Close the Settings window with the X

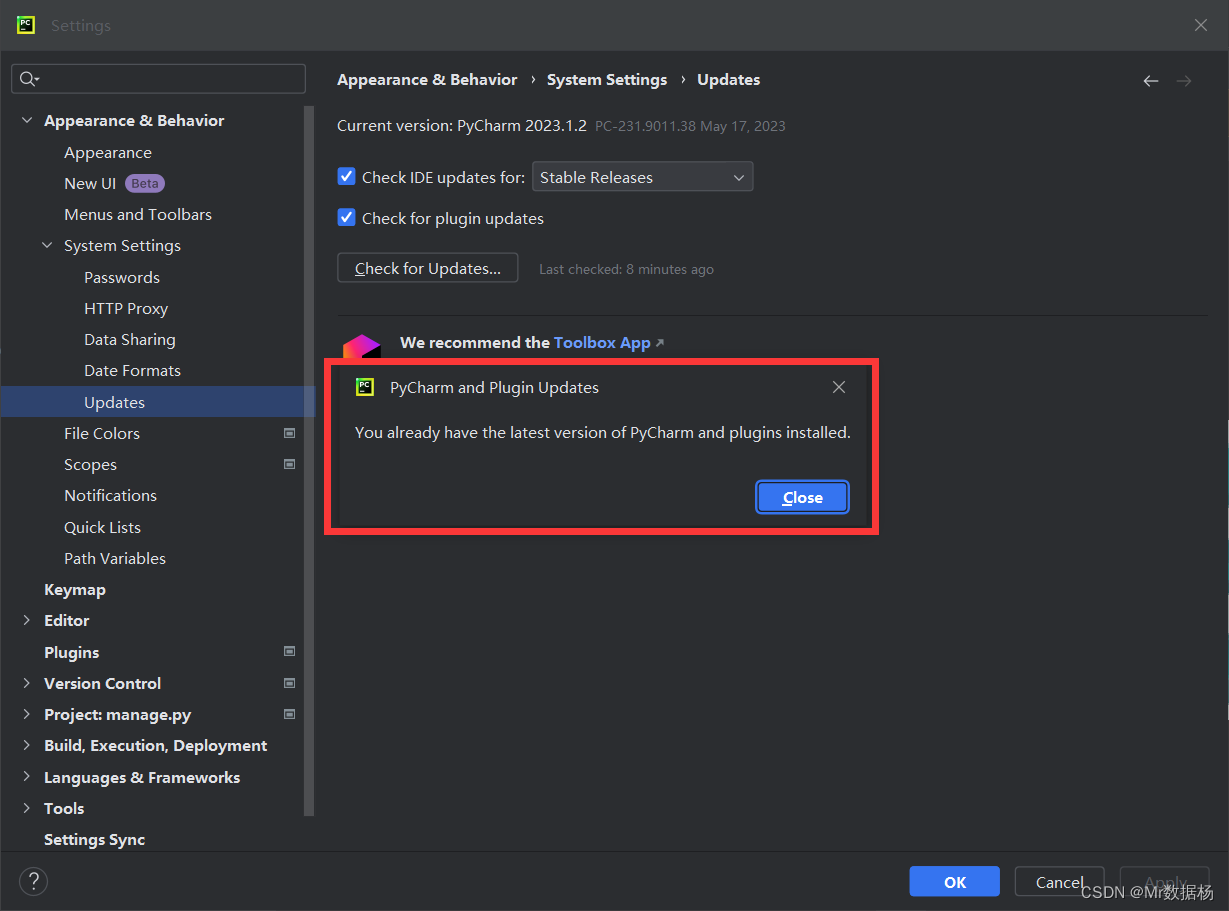(1201, 25)
